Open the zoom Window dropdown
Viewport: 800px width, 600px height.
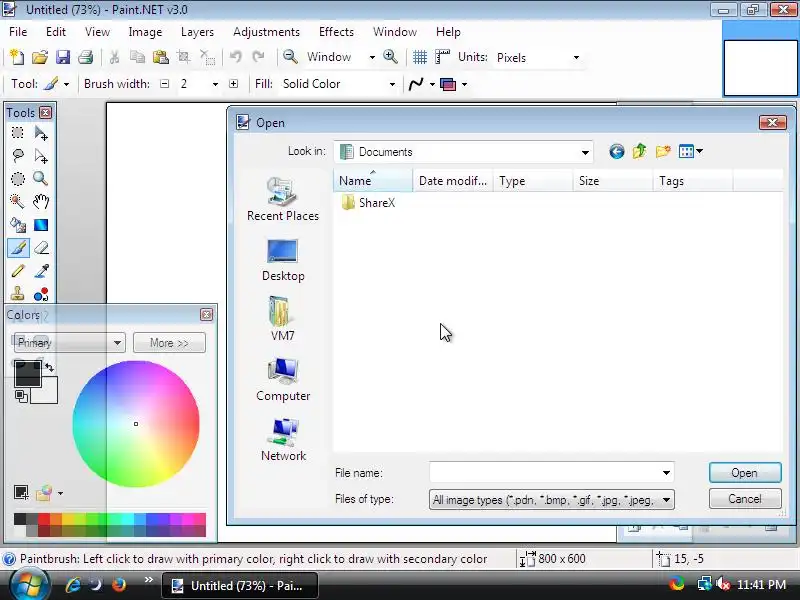[x=372, y=57]
